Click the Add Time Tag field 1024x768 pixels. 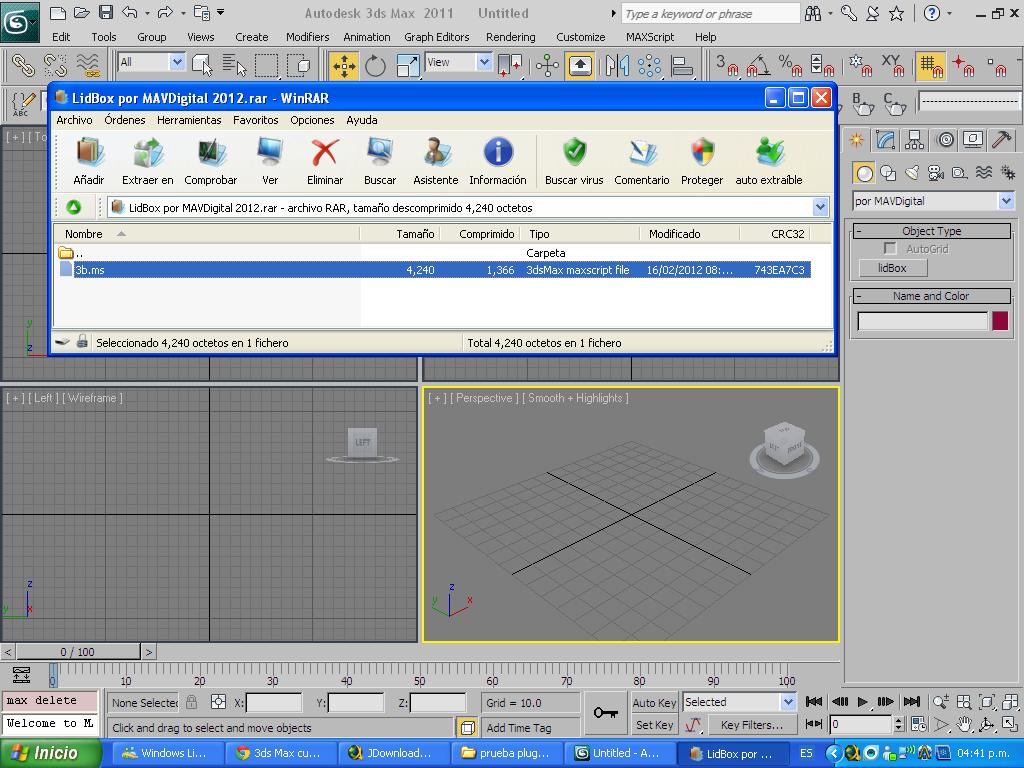[531, 728]
